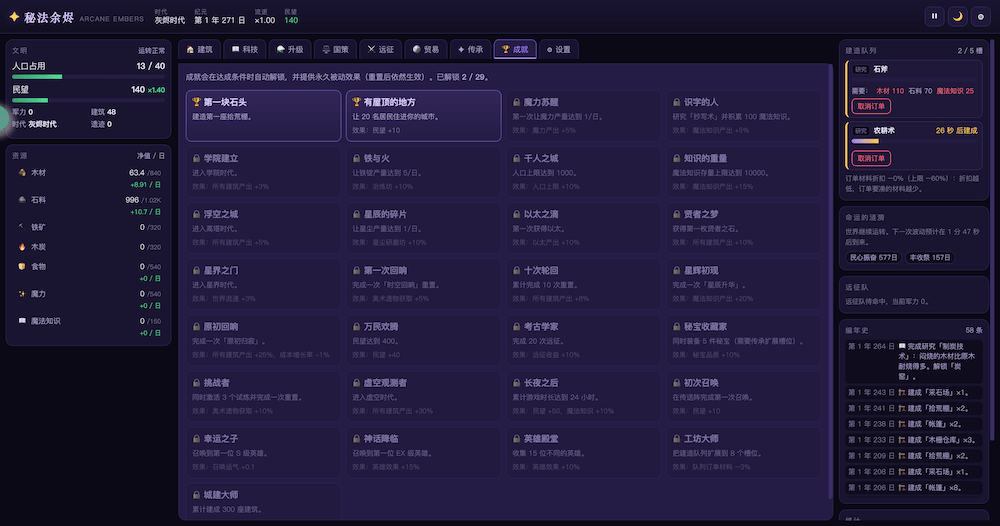Open the 设置 tab

pyautogui.click(x=559, y=49)
